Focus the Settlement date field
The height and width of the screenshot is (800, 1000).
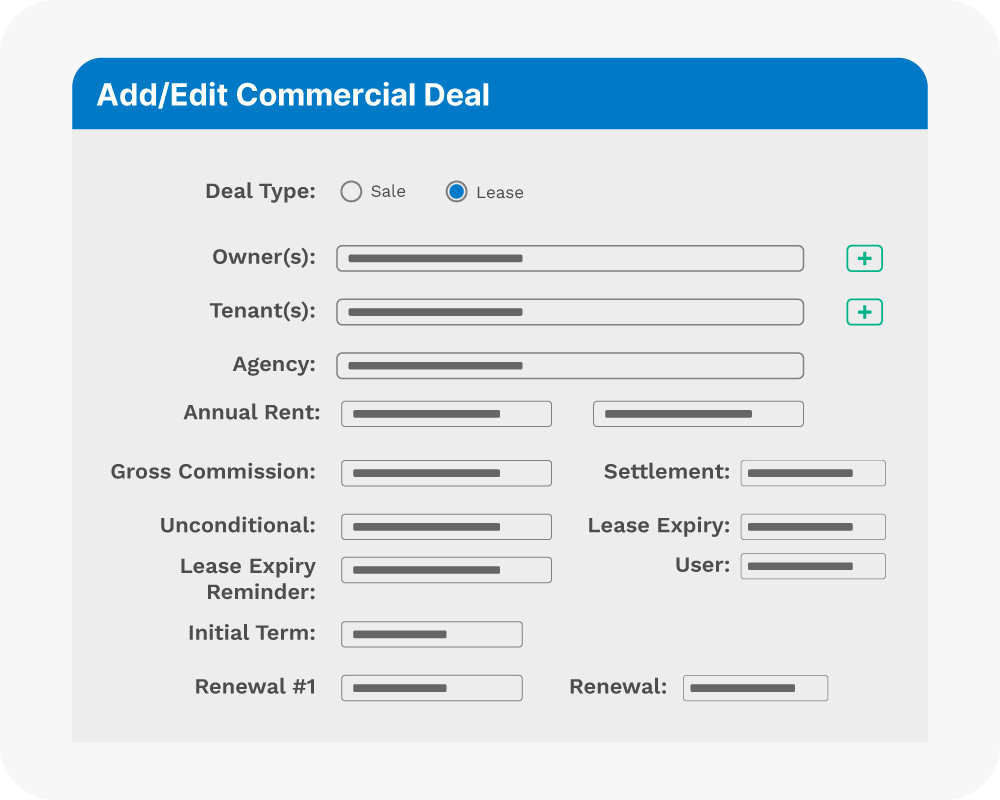[813, 473]
